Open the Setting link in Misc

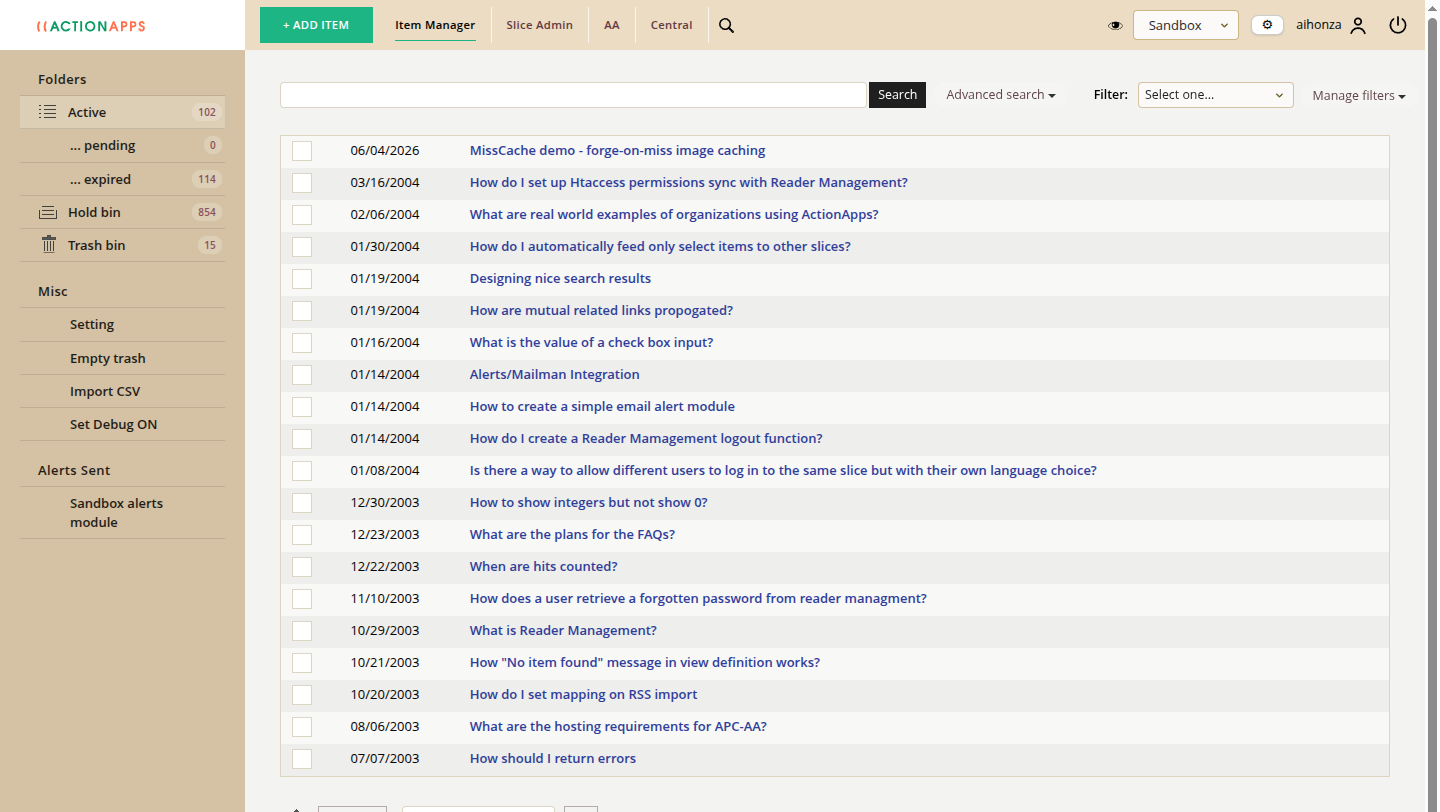(92, 325)
